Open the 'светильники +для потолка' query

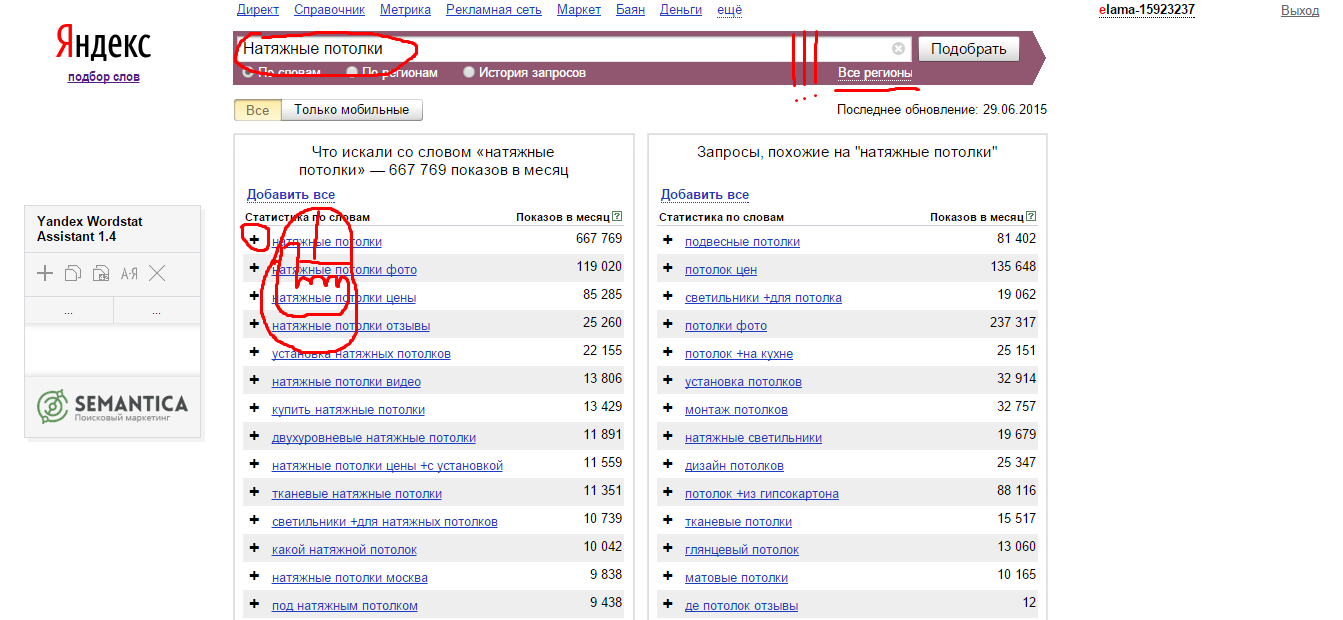[x=763, y=298]
